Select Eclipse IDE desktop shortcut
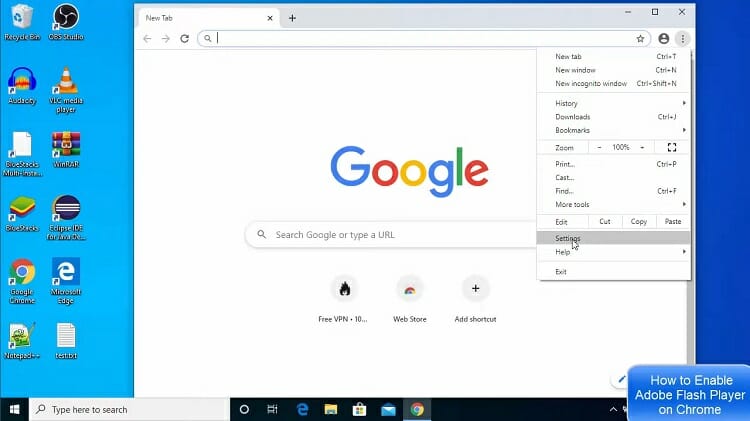The height and width of the screenshot is (421, 750). [66, 218]
